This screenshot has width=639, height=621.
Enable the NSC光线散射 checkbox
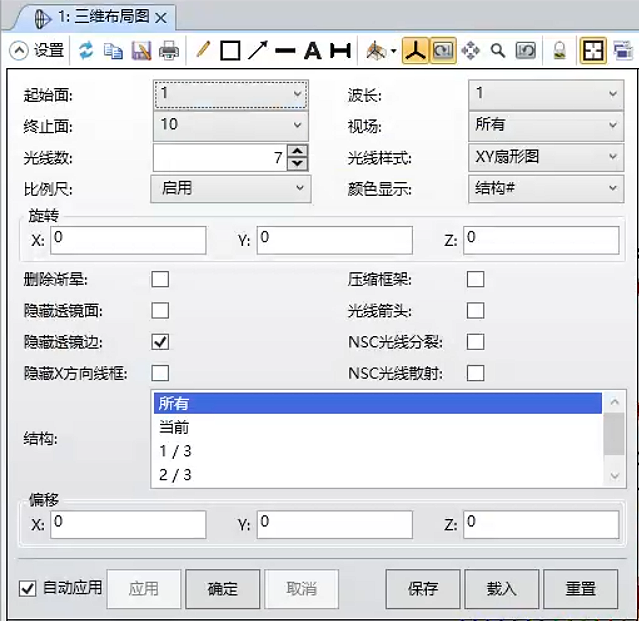point(476,373)
